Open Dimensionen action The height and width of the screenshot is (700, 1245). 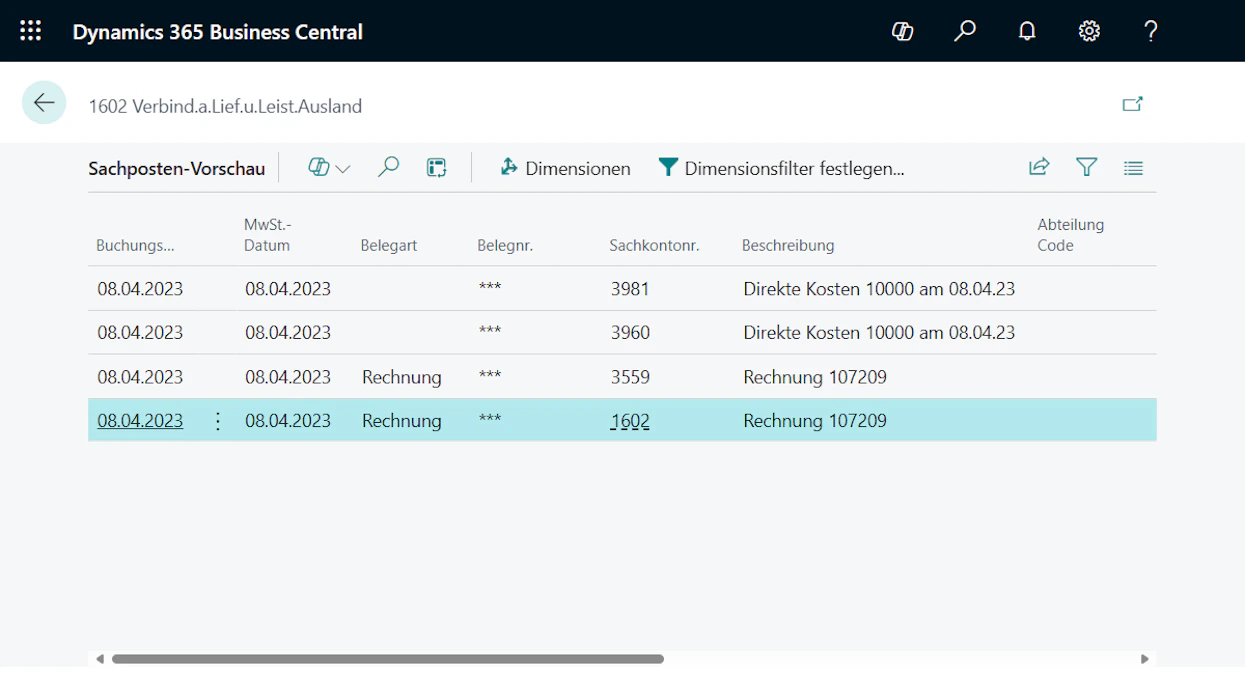(x=565, y=168)
